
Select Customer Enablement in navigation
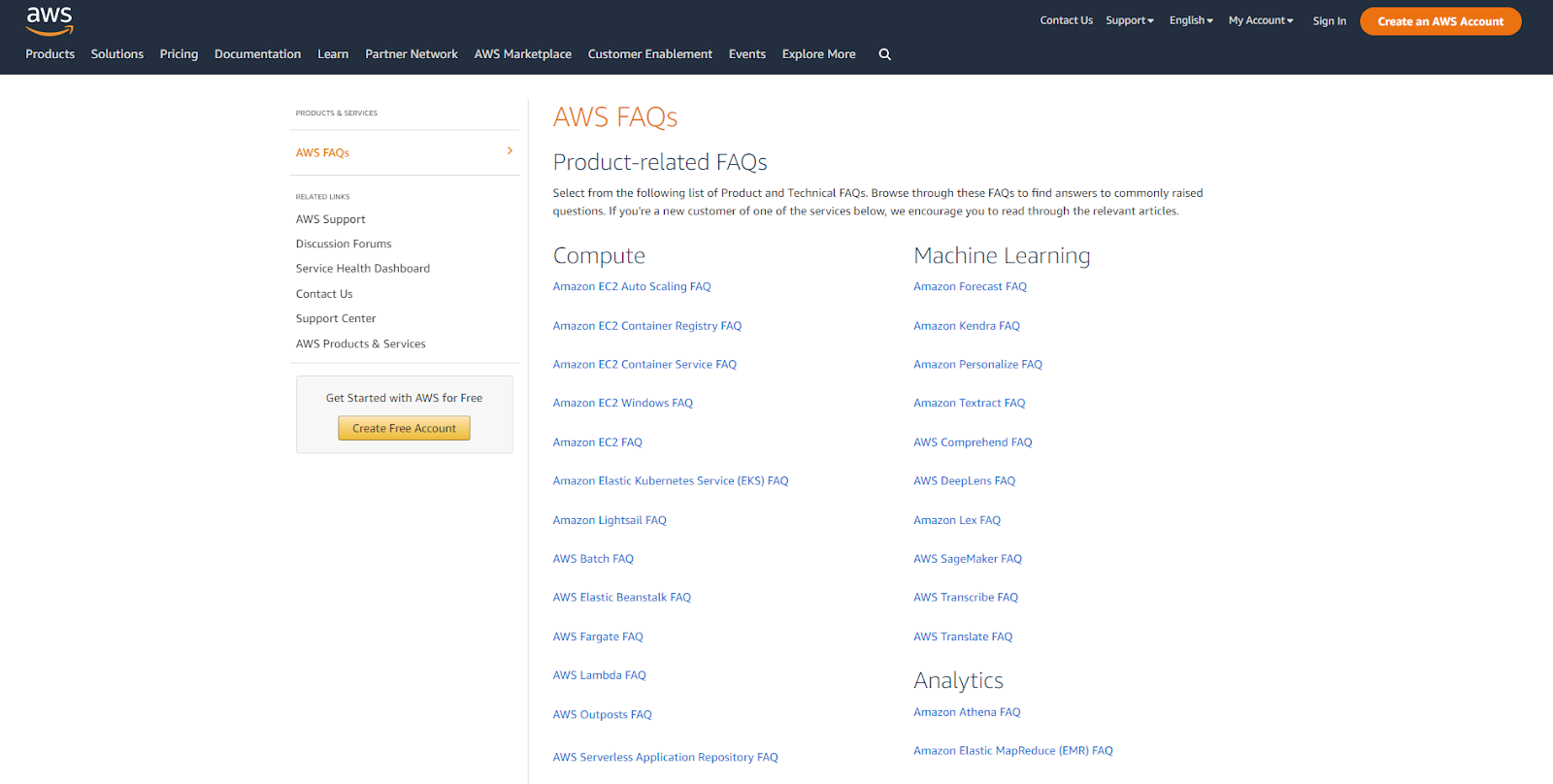point(650,54)
